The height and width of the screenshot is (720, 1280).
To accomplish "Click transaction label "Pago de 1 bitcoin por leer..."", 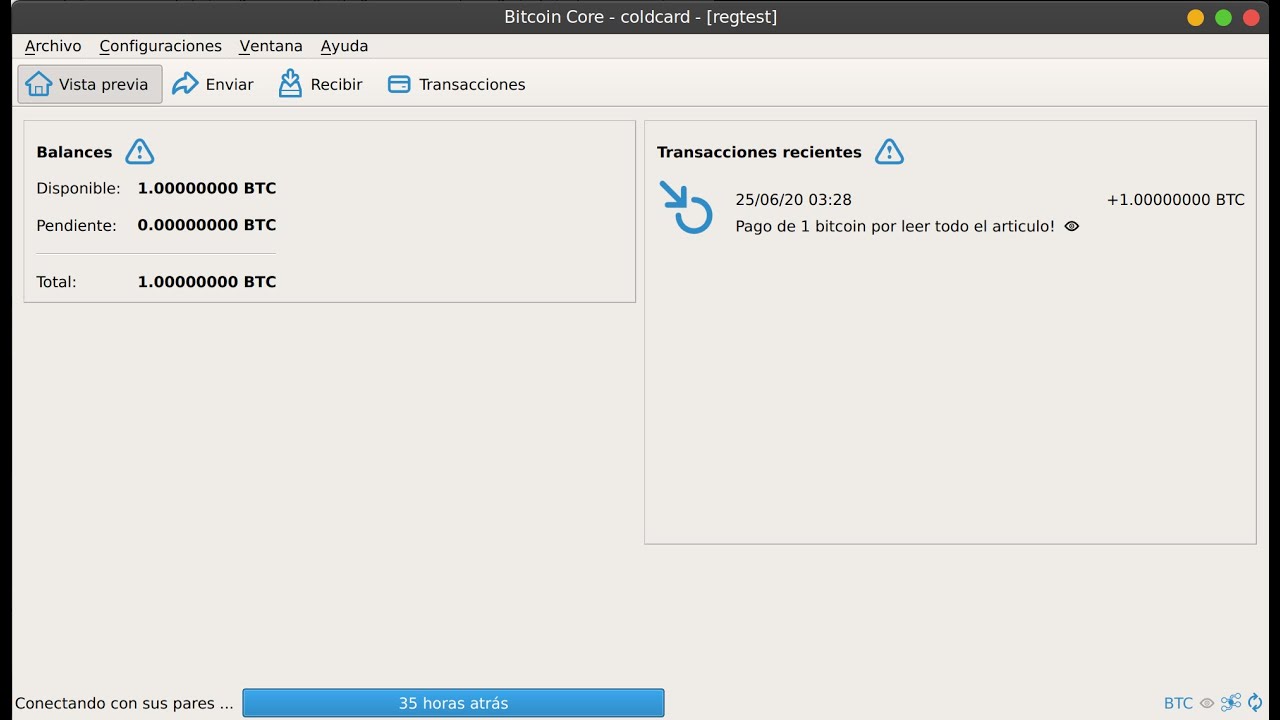I will pos(895,227).
